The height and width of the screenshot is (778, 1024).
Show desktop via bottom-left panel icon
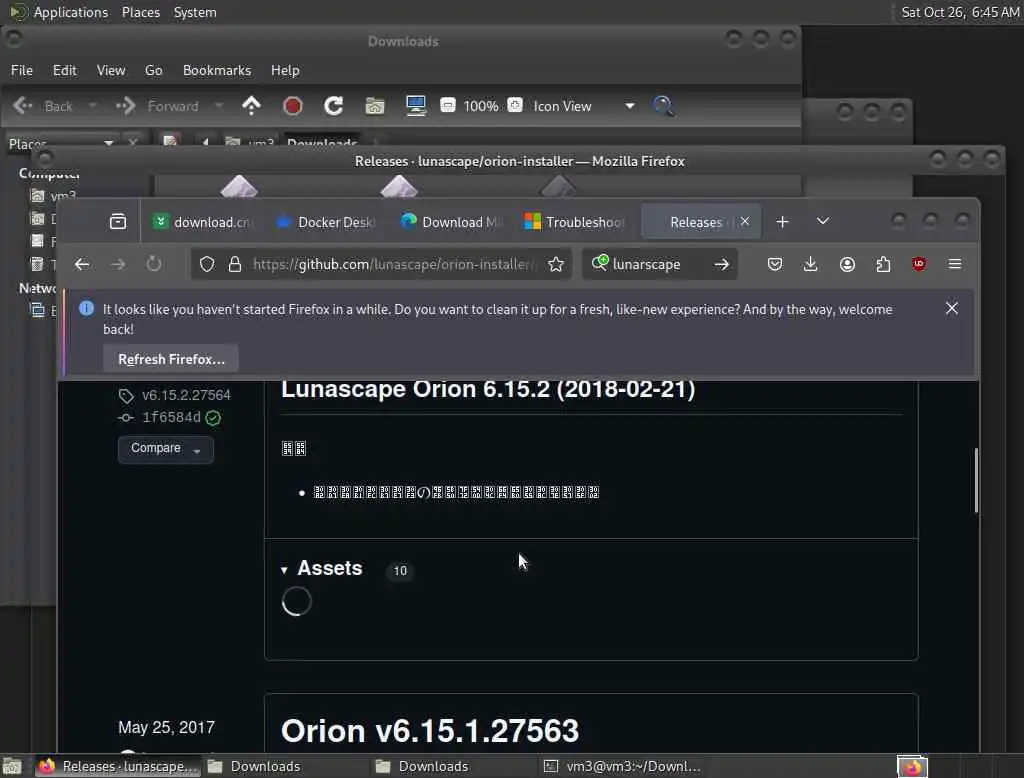click(x=12, y=766)
